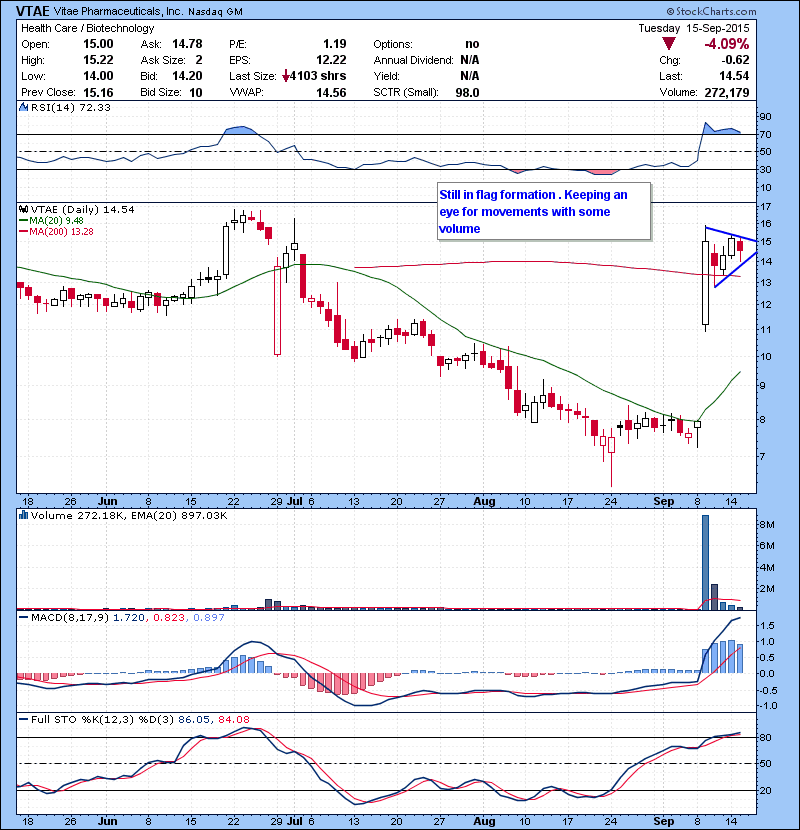Select the SCTR (Small) value 98.0
Screen dimensions: 800x830
click(467, 92)
